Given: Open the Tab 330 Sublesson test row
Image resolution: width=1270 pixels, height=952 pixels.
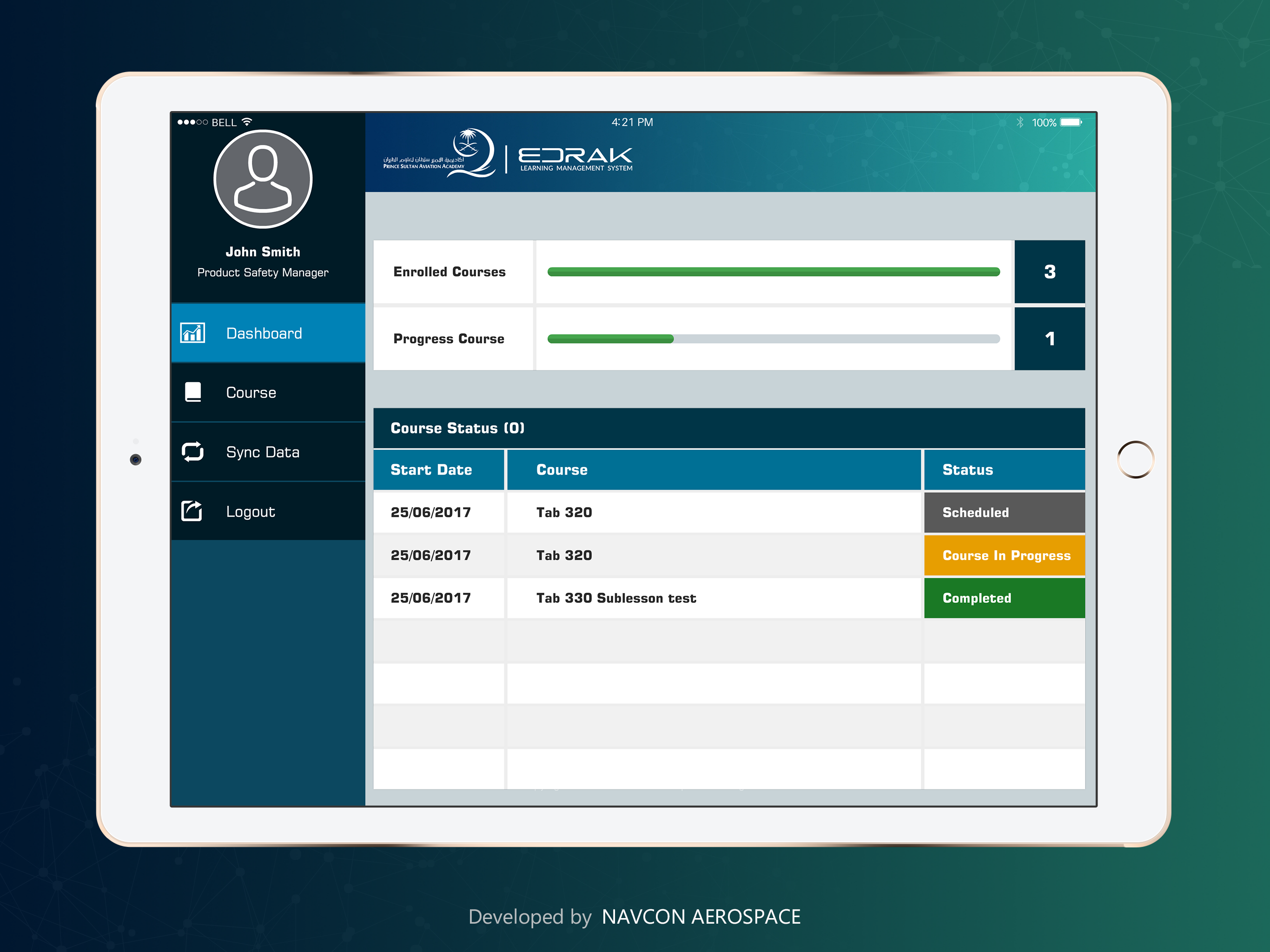Looking at the screenshot, I should point(616,598).
